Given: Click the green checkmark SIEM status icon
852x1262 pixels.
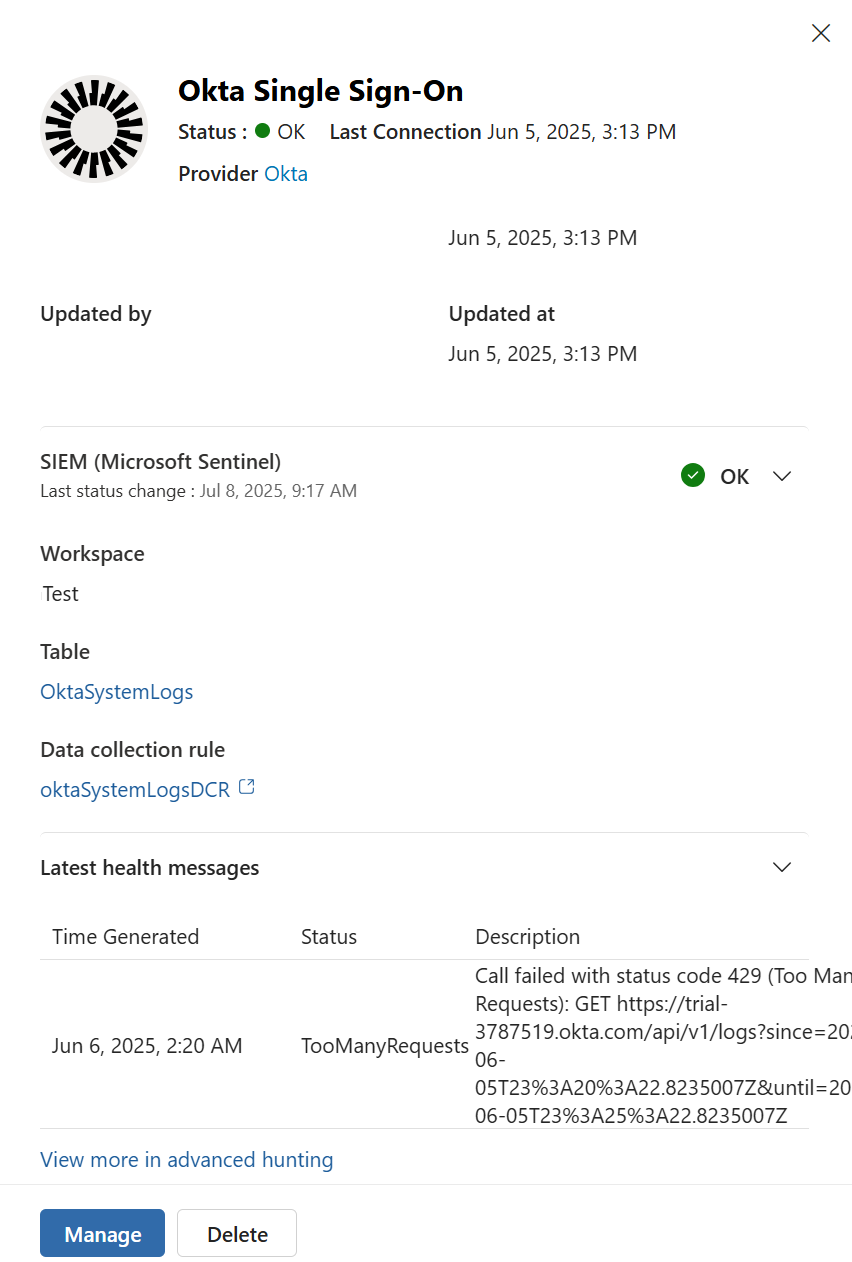Looking at the screenshot, I should (x=693, y=476).
